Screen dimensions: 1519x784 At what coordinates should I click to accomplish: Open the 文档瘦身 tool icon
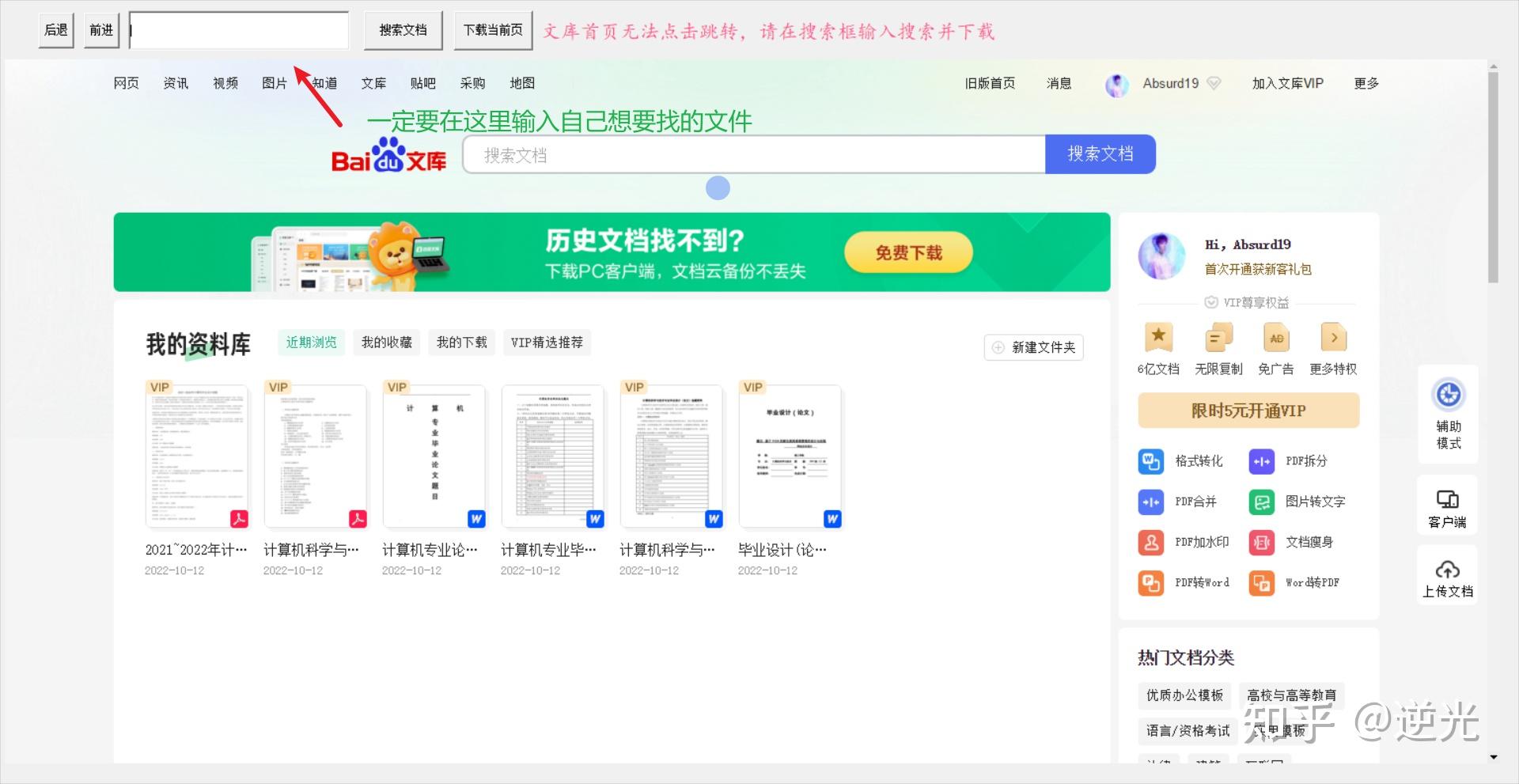tap(1261, 542)
